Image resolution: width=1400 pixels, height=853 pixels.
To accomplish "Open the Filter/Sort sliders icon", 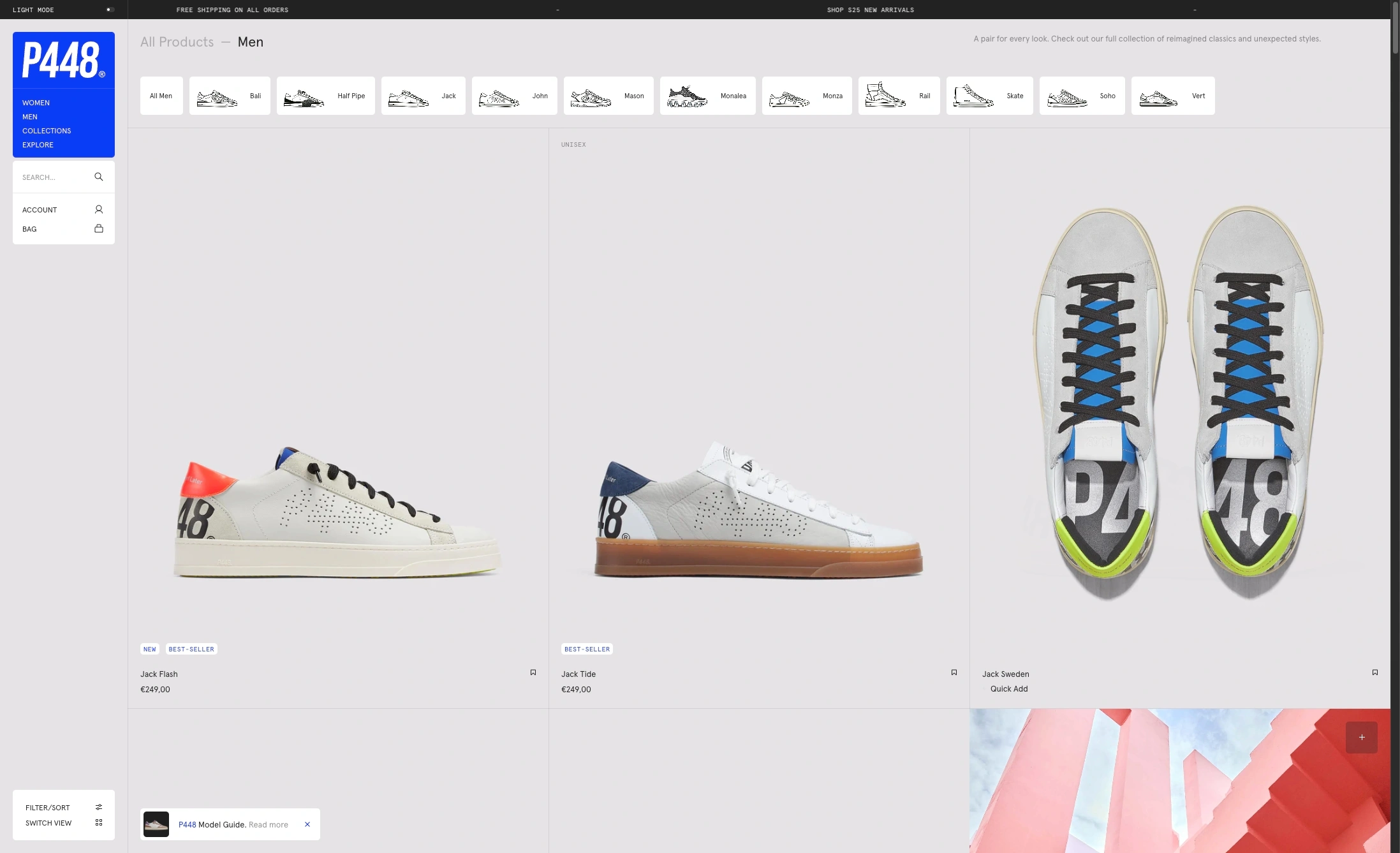I will (x=99, y=807).
